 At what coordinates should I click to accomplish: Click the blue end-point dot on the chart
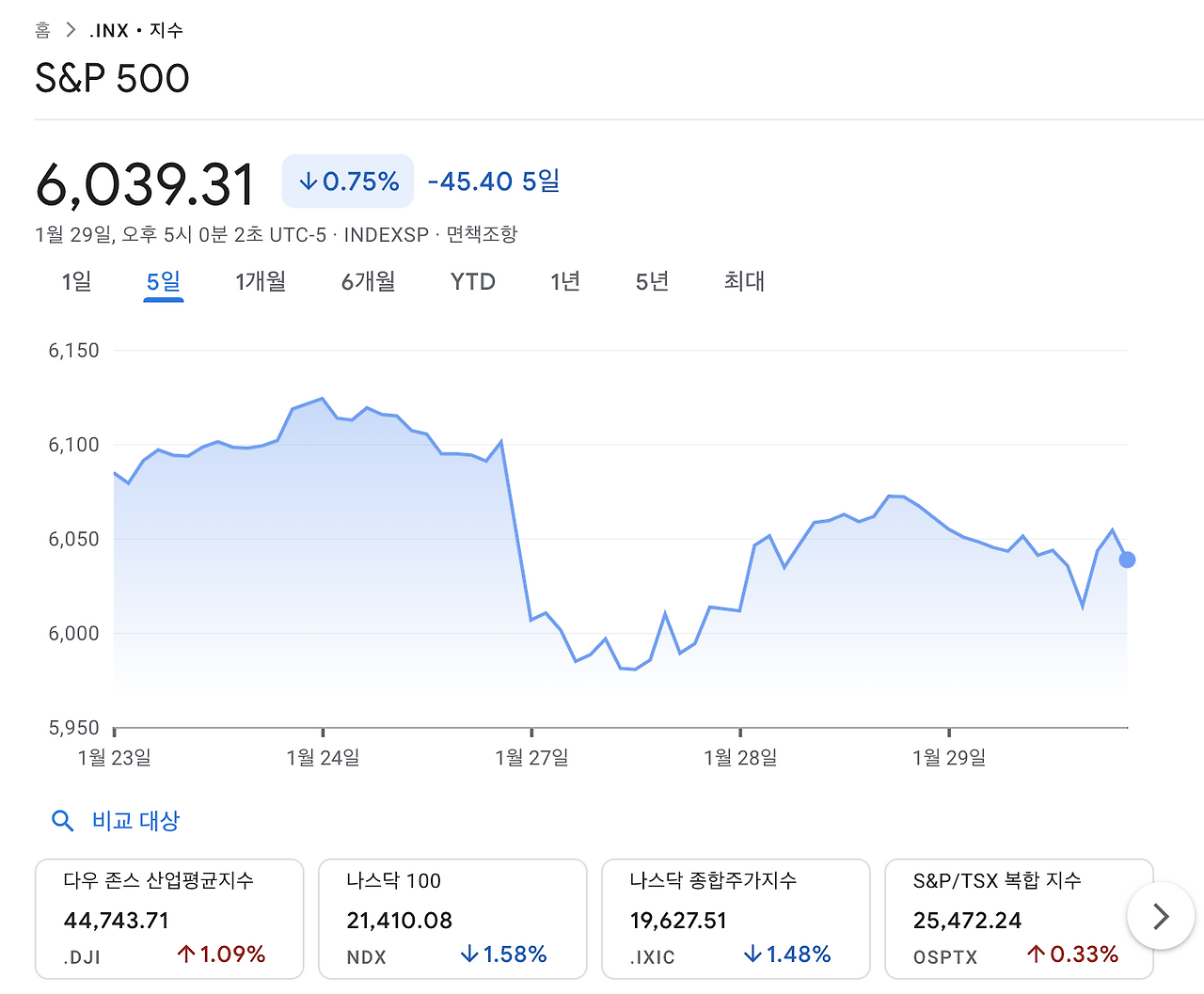coord(1127,560)
